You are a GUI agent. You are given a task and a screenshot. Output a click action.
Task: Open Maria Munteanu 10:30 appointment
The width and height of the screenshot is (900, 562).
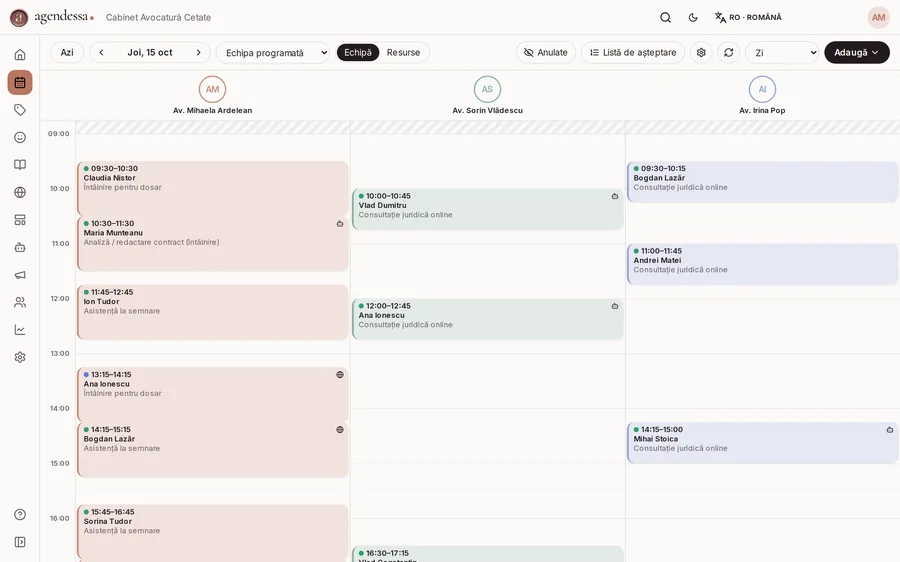(x=213, y=243)
